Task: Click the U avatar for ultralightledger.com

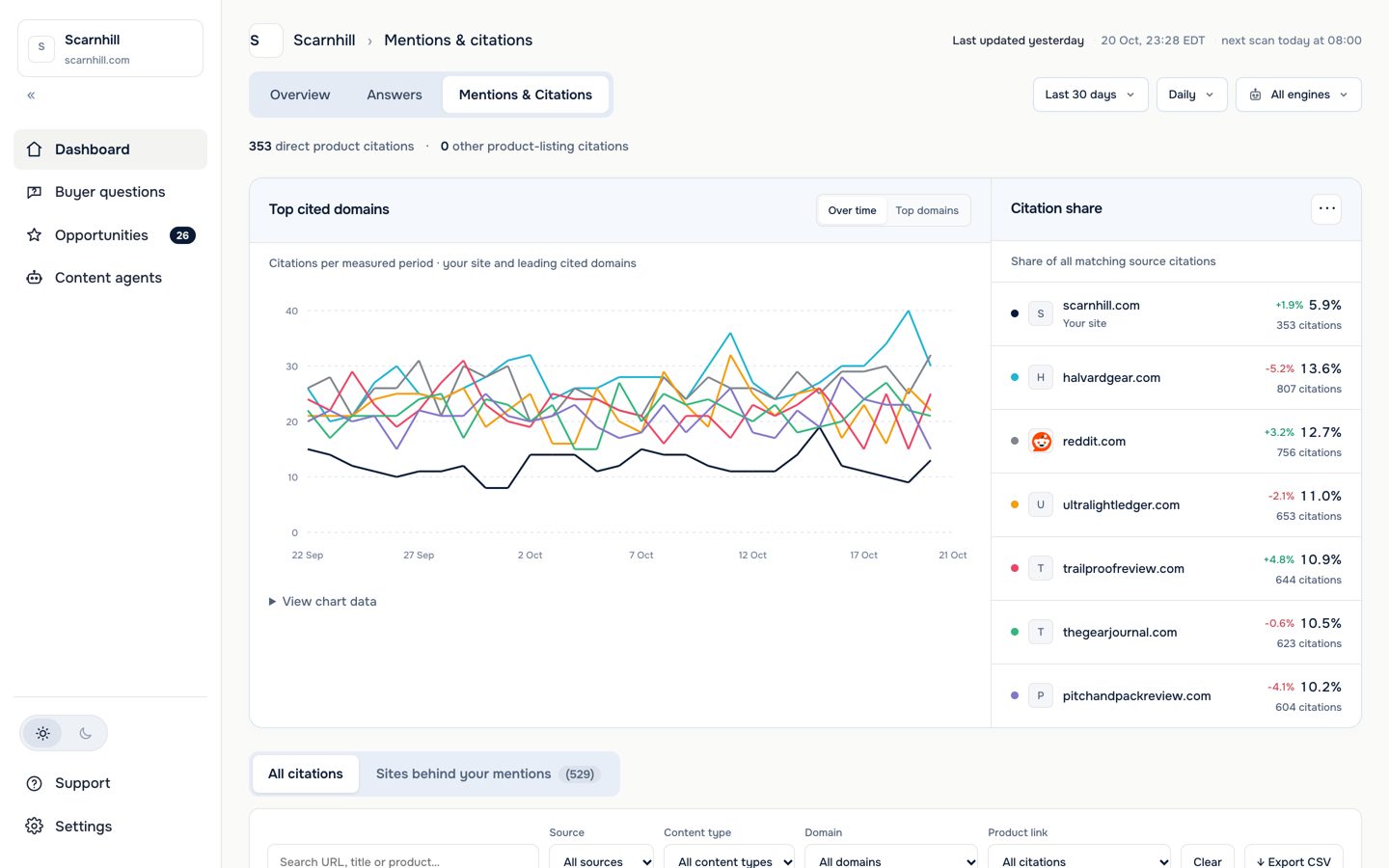Action: click(1041, 505)
